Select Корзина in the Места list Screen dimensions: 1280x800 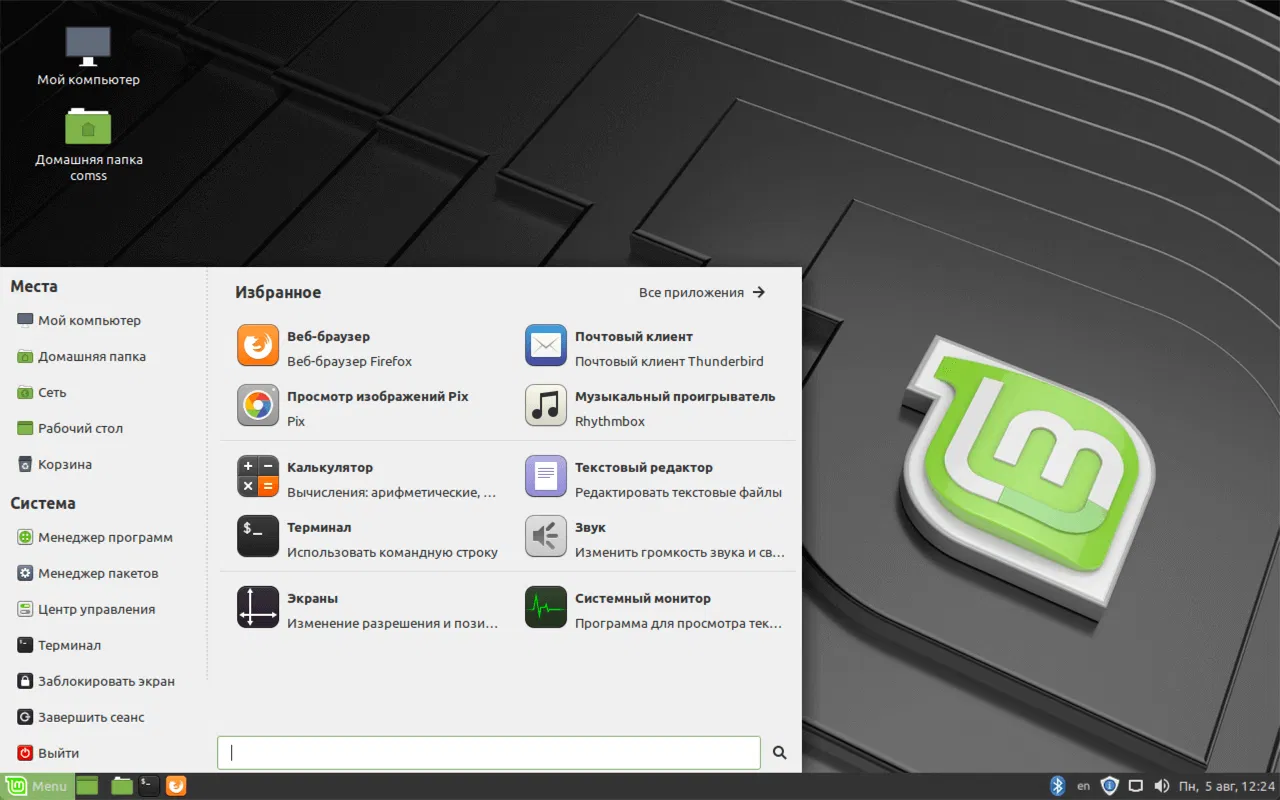point(68,464)
